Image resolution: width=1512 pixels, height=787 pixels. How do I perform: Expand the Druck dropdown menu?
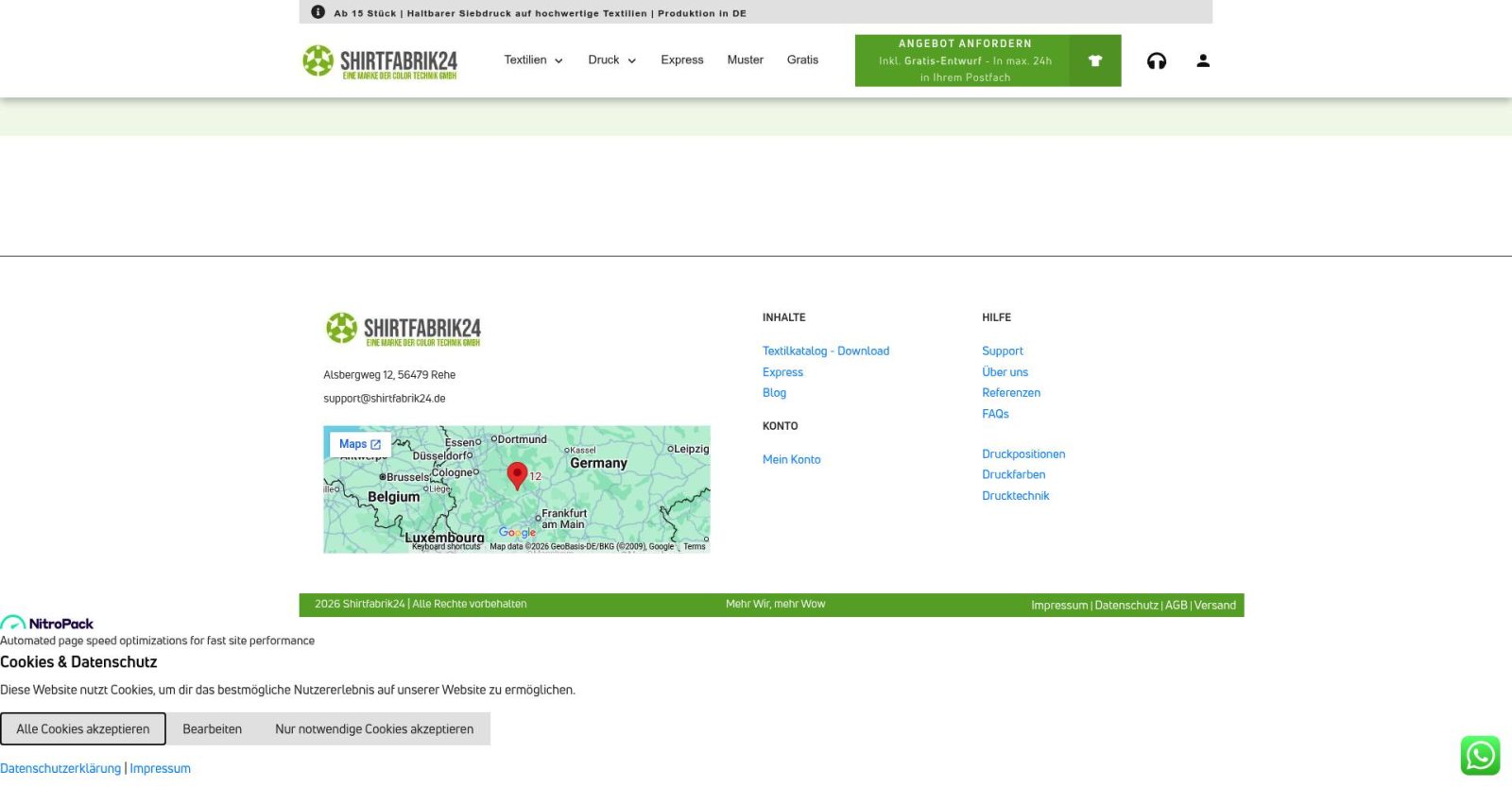[611, 60]
